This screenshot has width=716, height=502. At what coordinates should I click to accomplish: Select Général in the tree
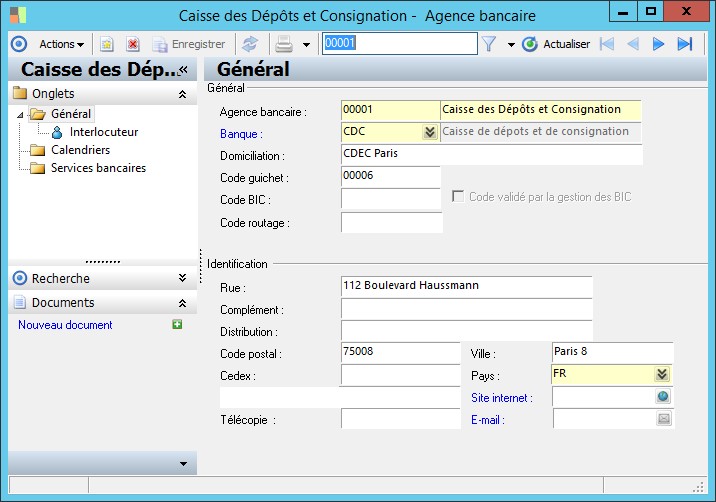pos(71,114)
